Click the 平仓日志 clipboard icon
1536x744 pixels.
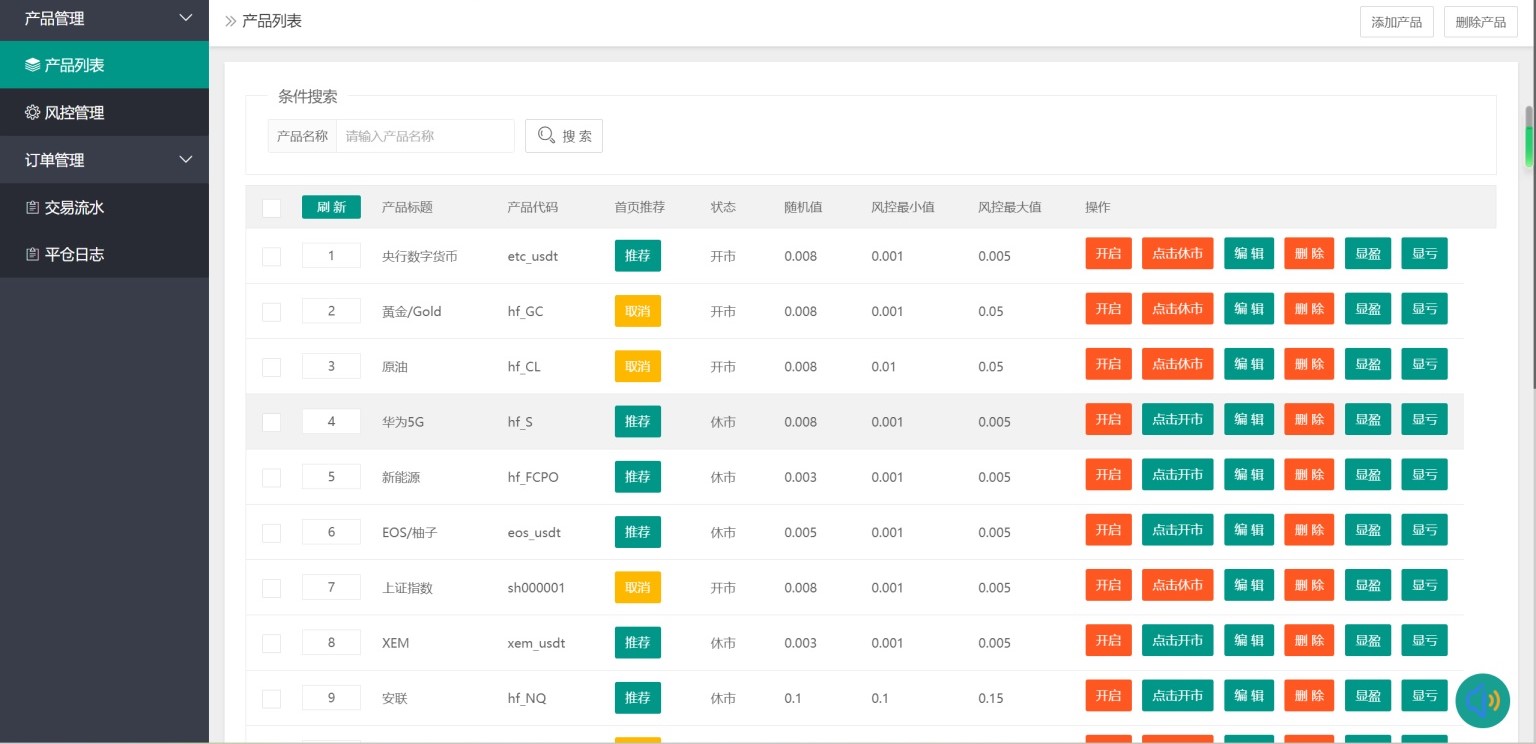click(x=32, y=254)
